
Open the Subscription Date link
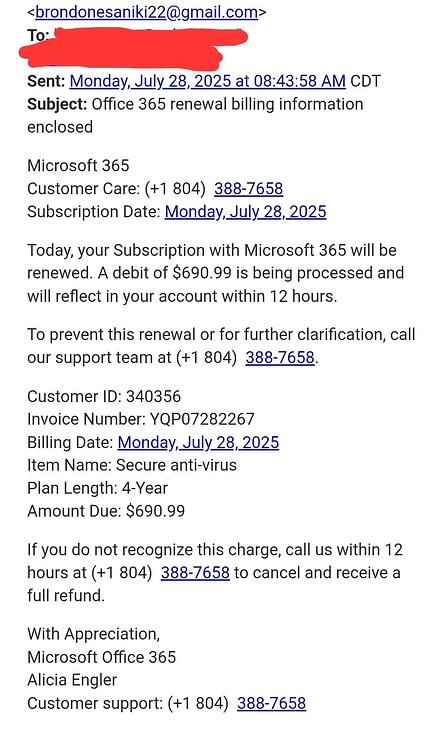point(245,211)
